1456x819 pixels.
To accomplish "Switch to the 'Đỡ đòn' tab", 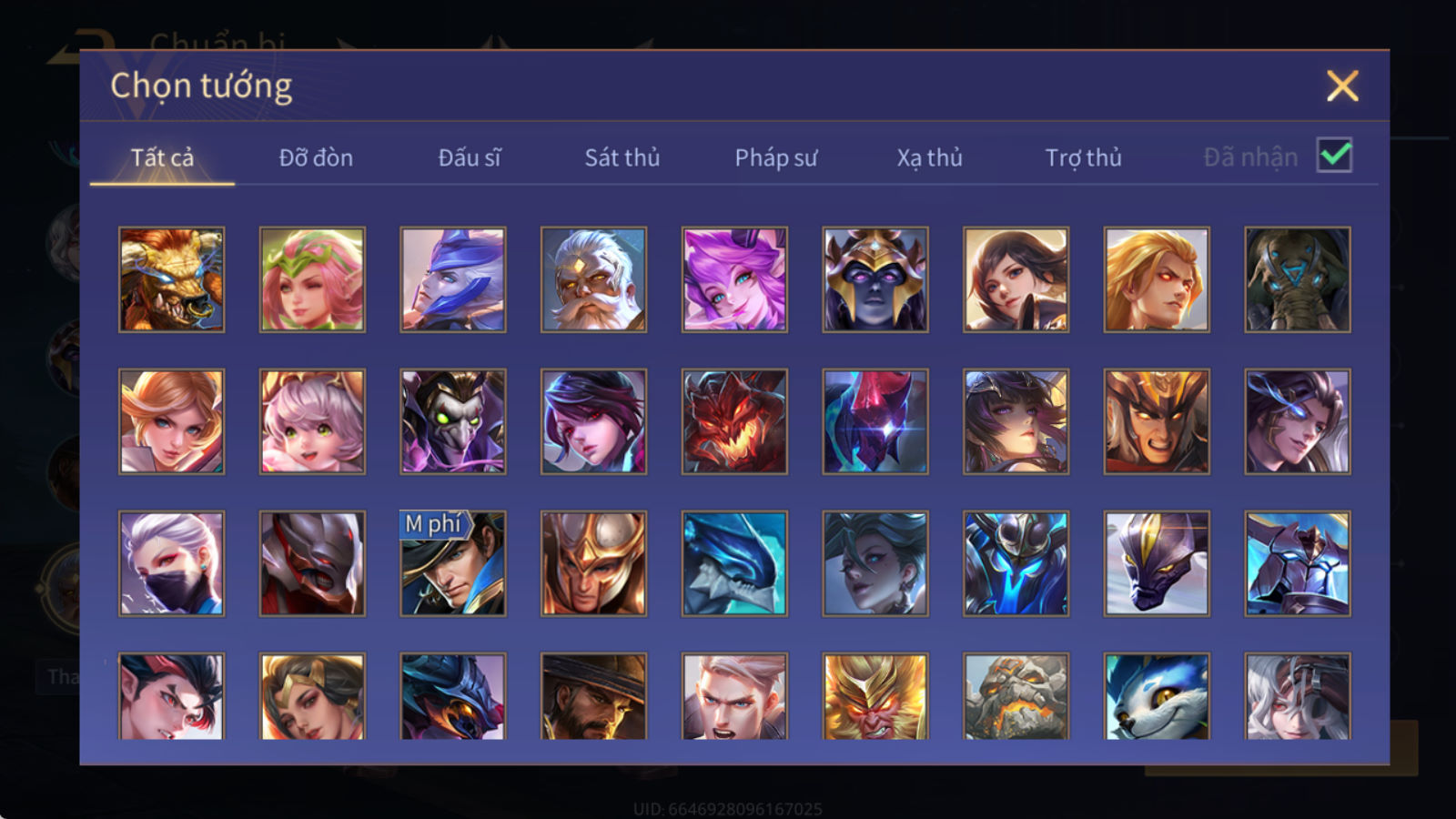I will tap(316, 157).
